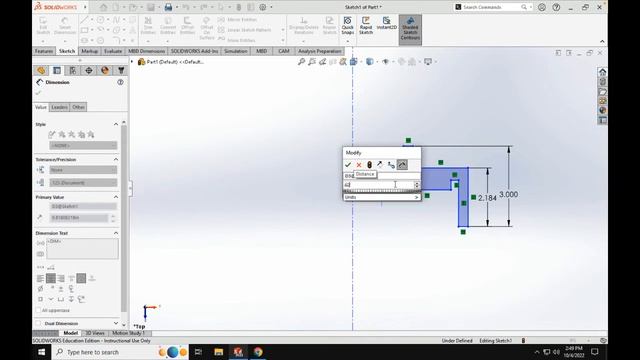
Task: Collapse the Dimension Text section
Action: pyautogui.click(x=116, y=233)
